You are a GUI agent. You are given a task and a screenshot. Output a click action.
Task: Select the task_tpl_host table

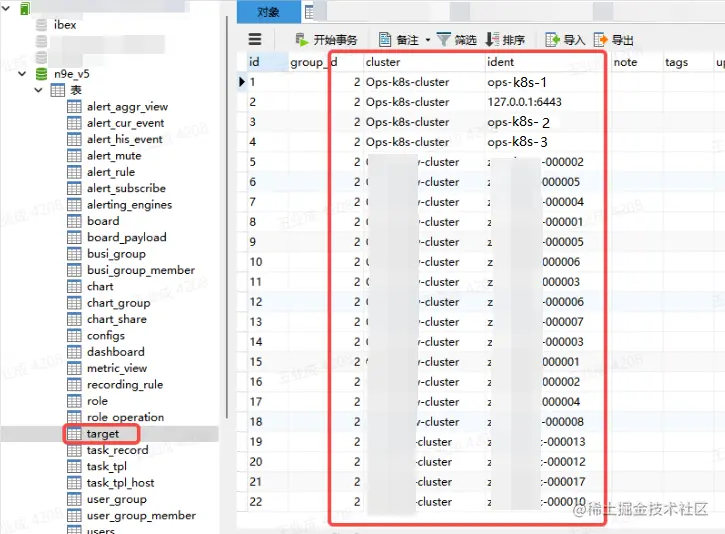click(120, 483)
